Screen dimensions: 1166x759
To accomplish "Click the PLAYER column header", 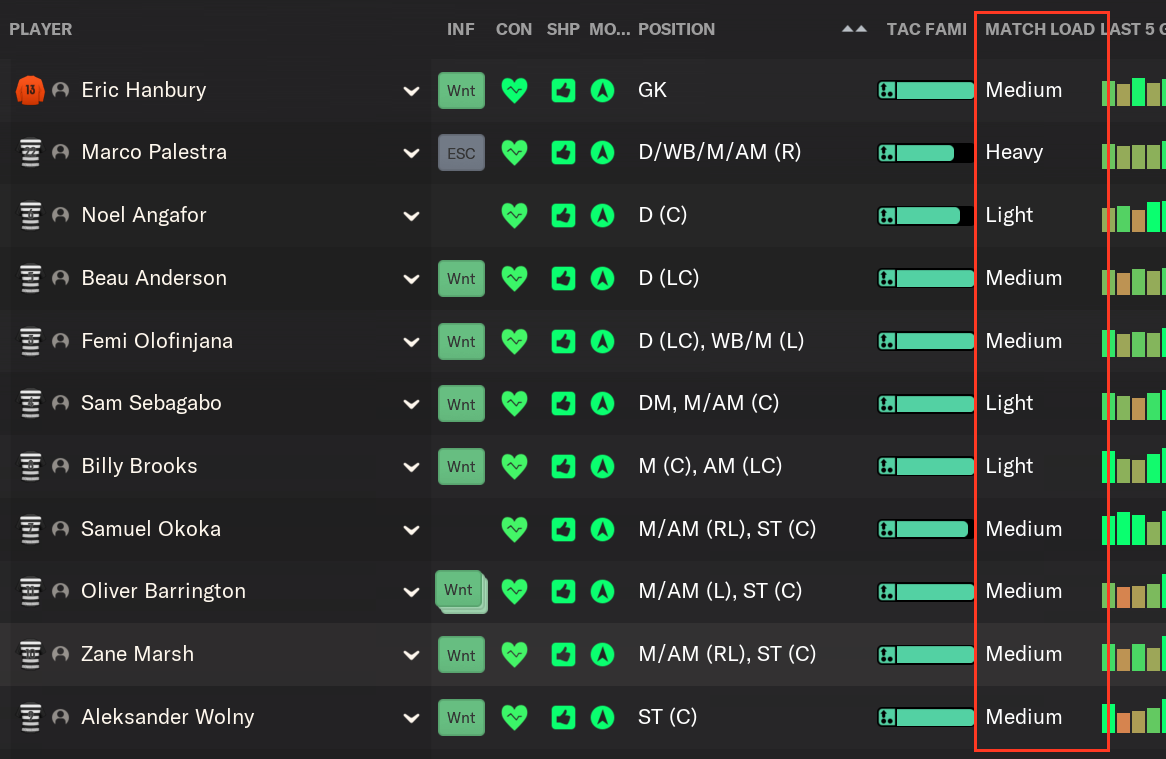I will [41, 29].
